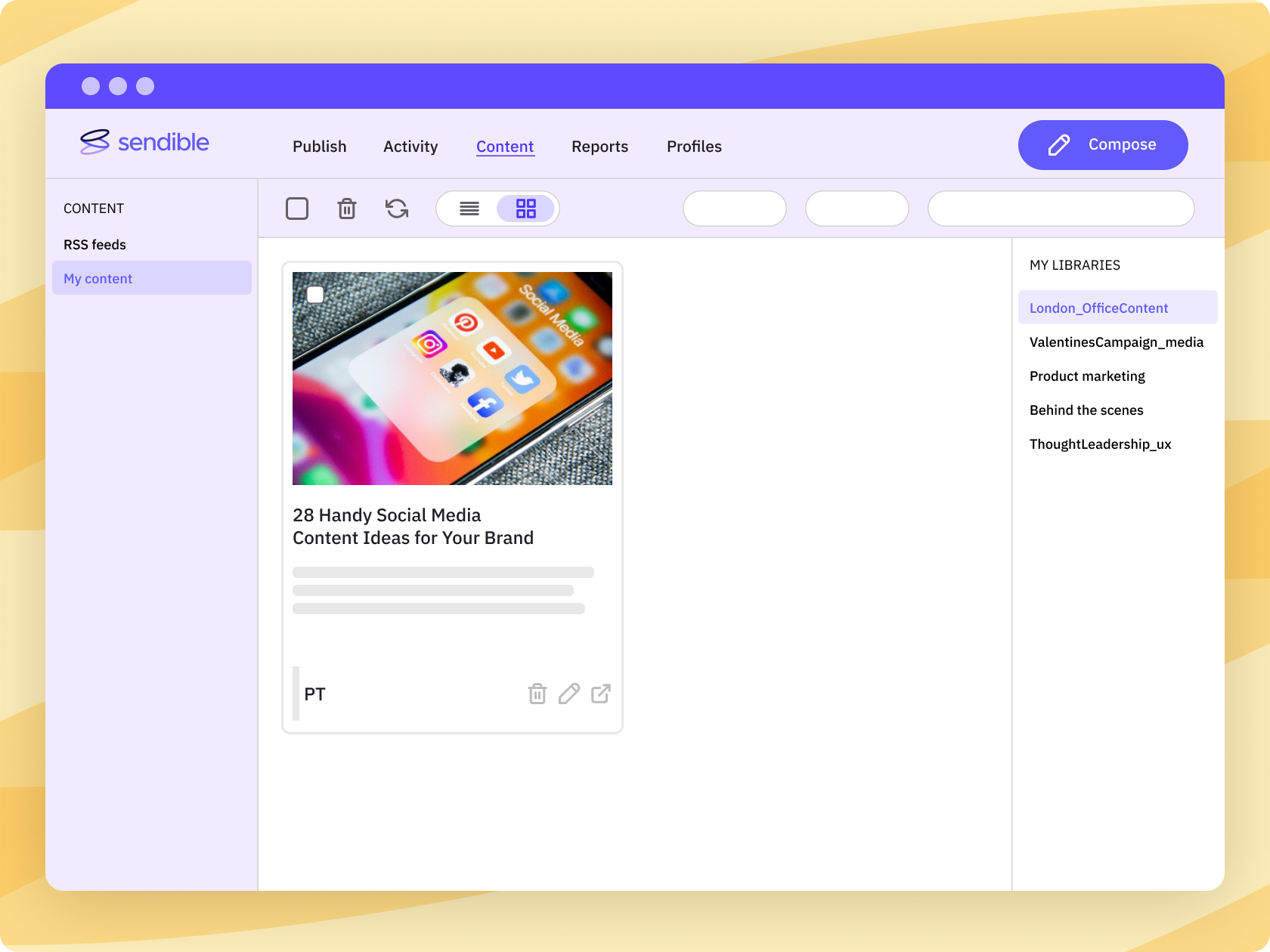Viewport: 1270px width, 952px height.
Task: Open the ValentinesCampaign_media library
Action: click(x=1116, y=342)
